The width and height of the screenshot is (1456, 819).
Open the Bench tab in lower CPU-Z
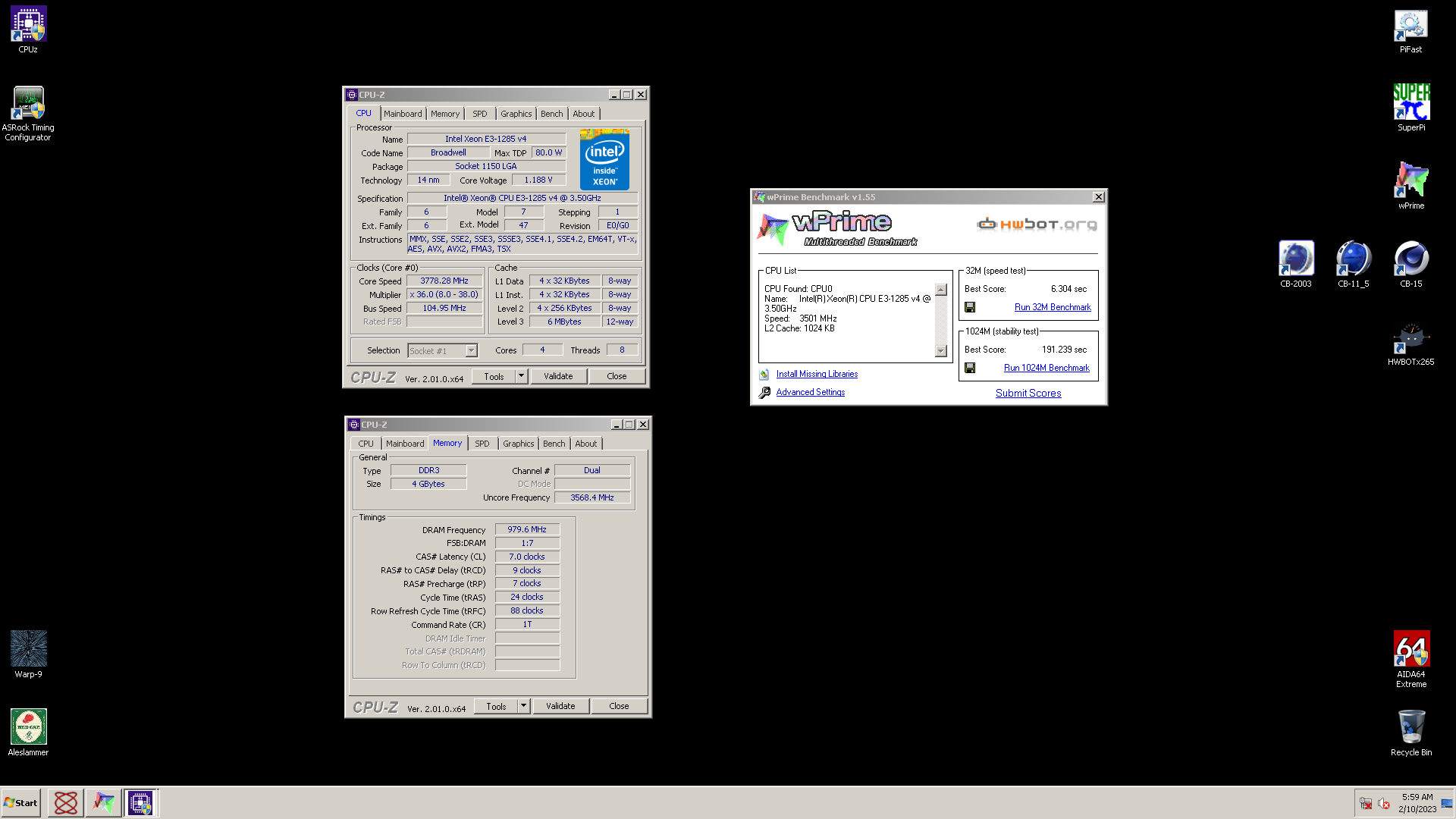click(x=554, y=444)
